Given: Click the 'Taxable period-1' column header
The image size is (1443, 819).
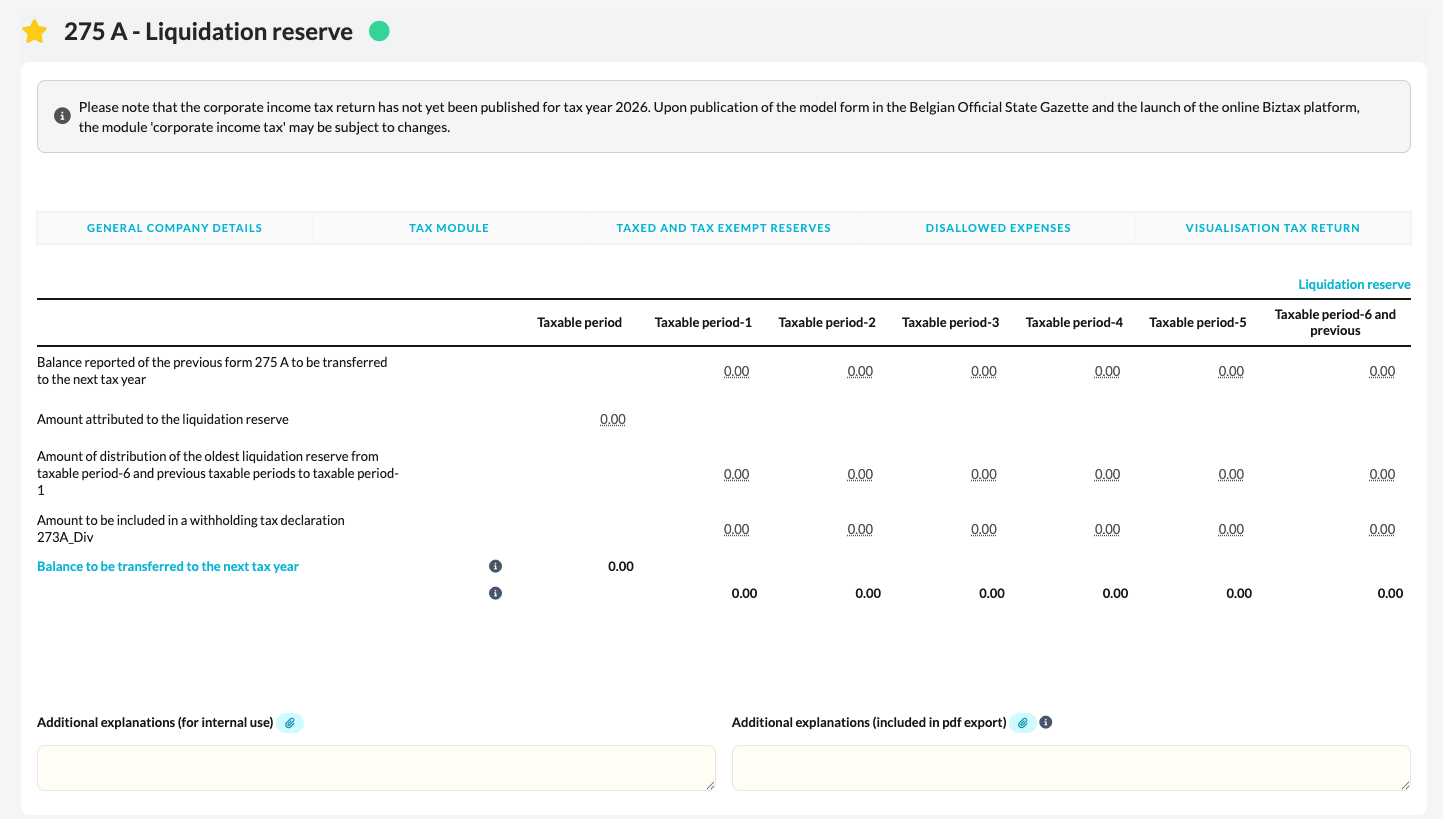Looking at the screenshot, I should click(703, 322).
